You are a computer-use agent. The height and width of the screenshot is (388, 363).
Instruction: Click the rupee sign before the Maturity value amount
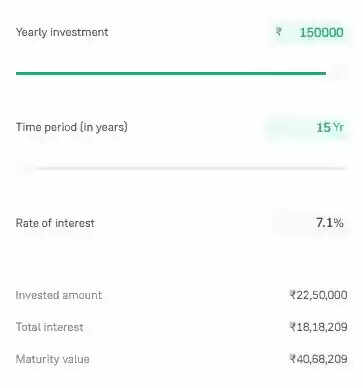point(293,359)
